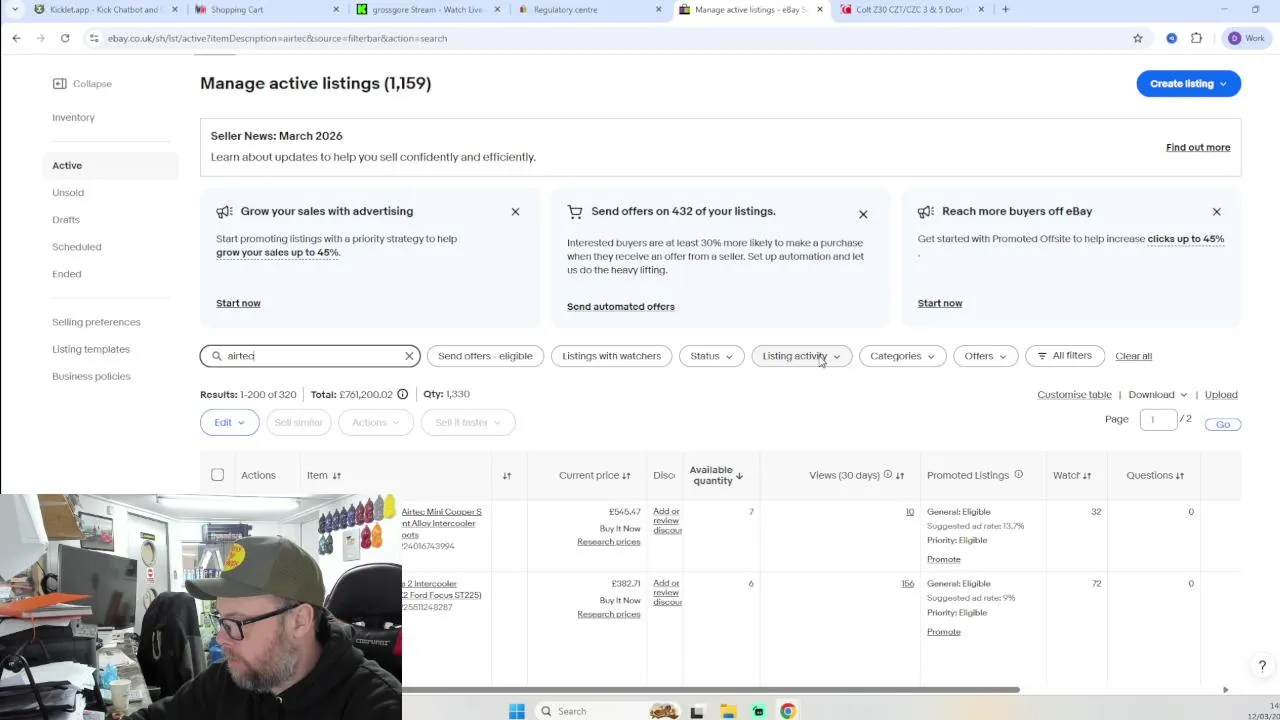Click 'Customise table' link

pyautogui.click(x=1074, y=395)
